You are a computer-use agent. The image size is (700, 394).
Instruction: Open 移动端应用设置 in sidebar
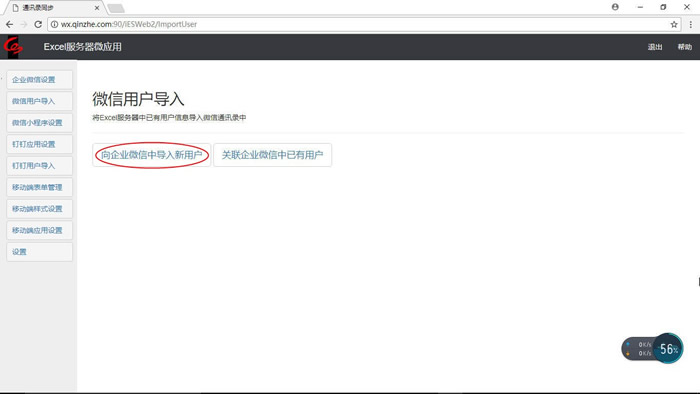click(39, 230)
